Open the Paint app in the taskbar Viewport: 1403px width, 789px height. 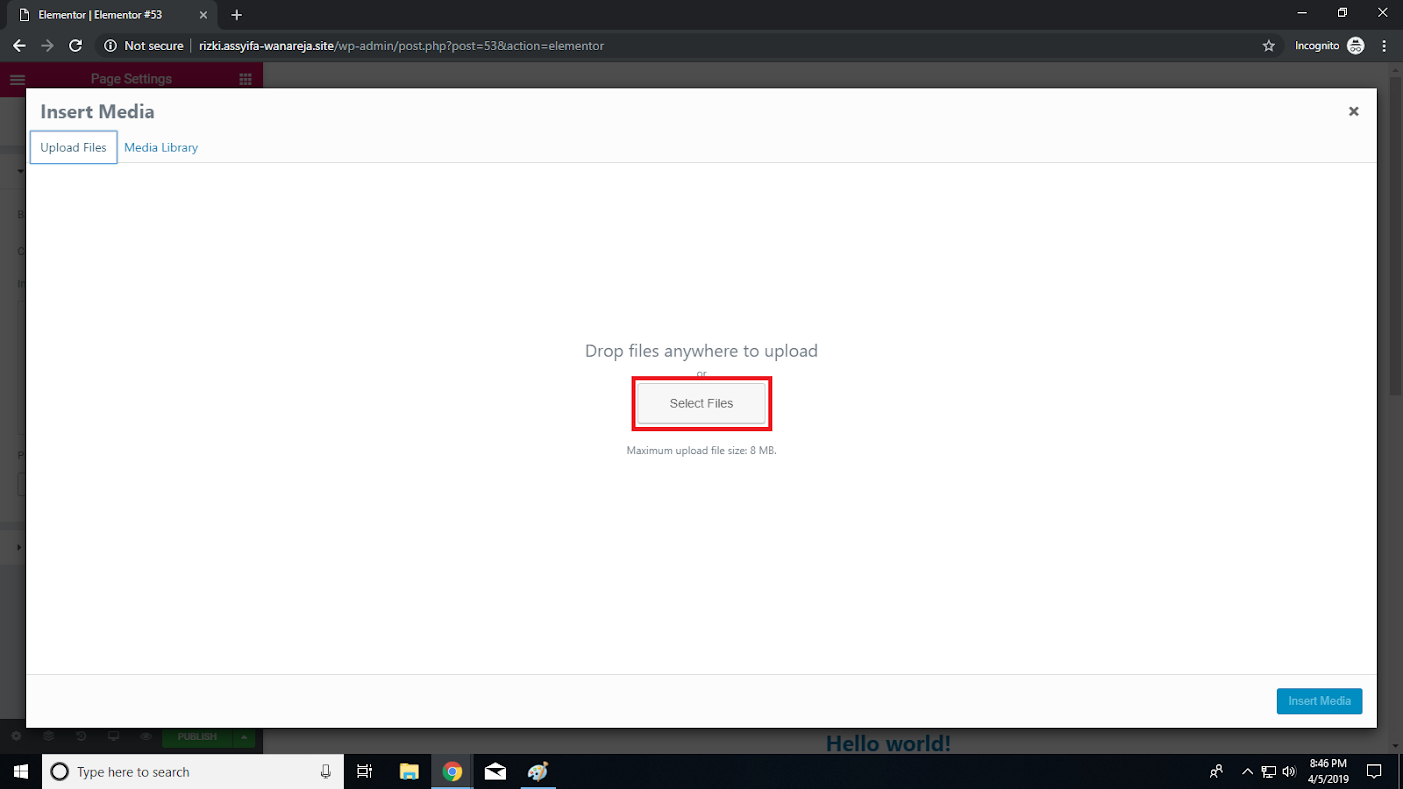(x=538, y=771)
